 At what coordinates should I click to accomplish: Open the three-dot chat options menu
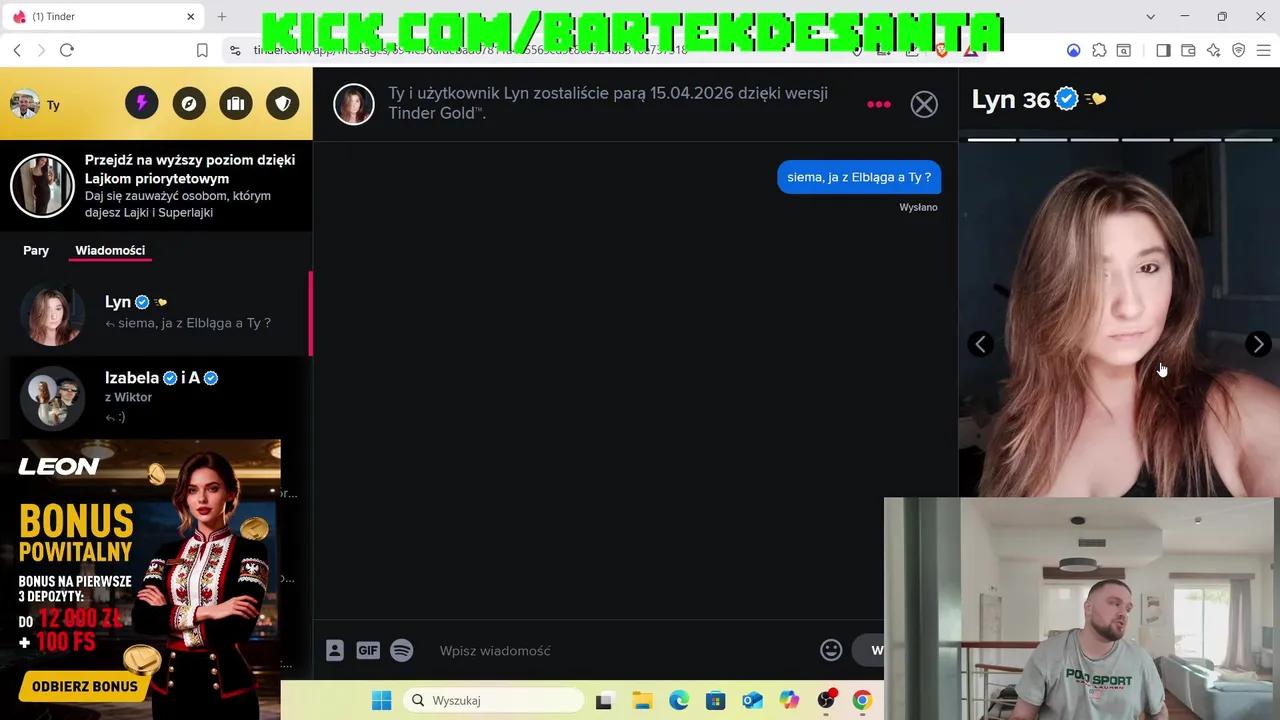tap(879, 104)
